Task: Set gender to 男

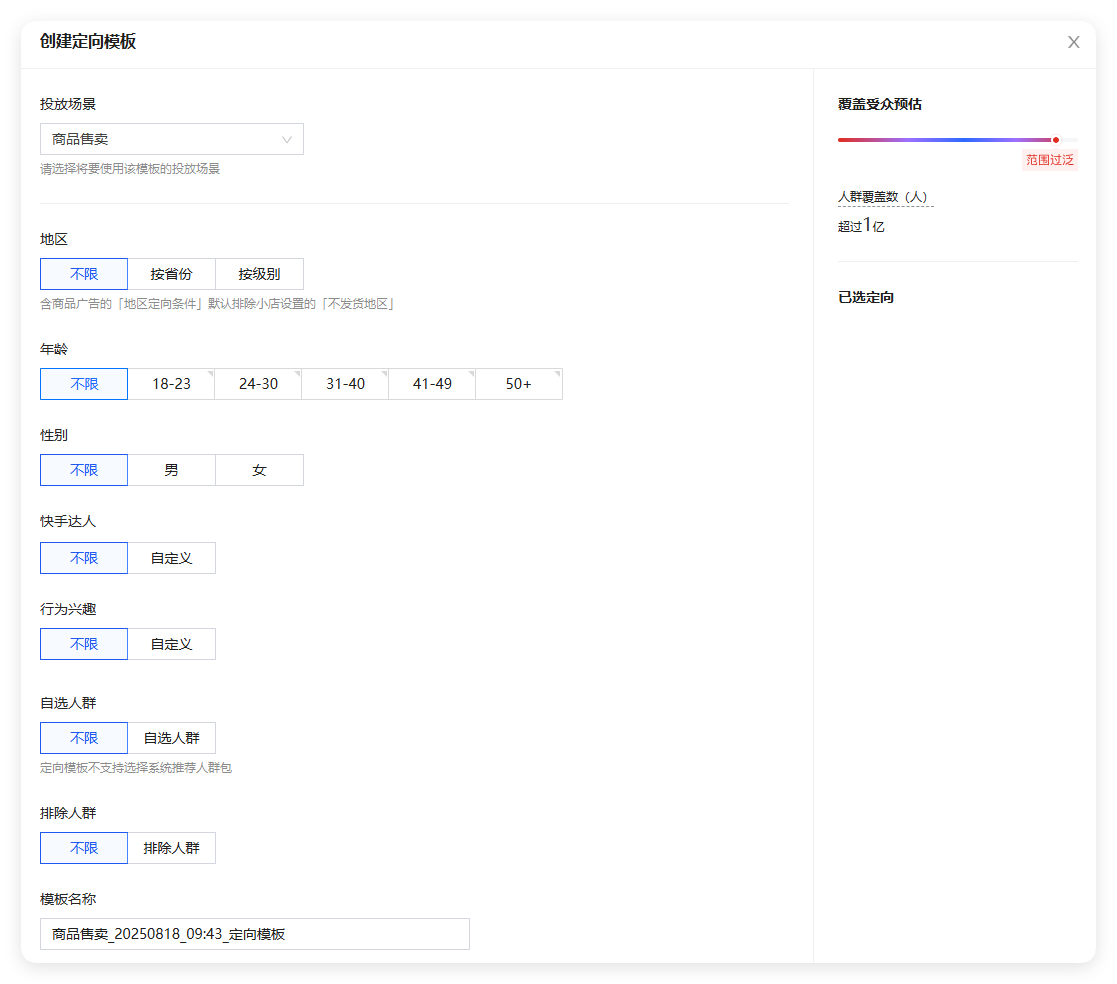Action: pyautogui.click(x=171, y=469)
